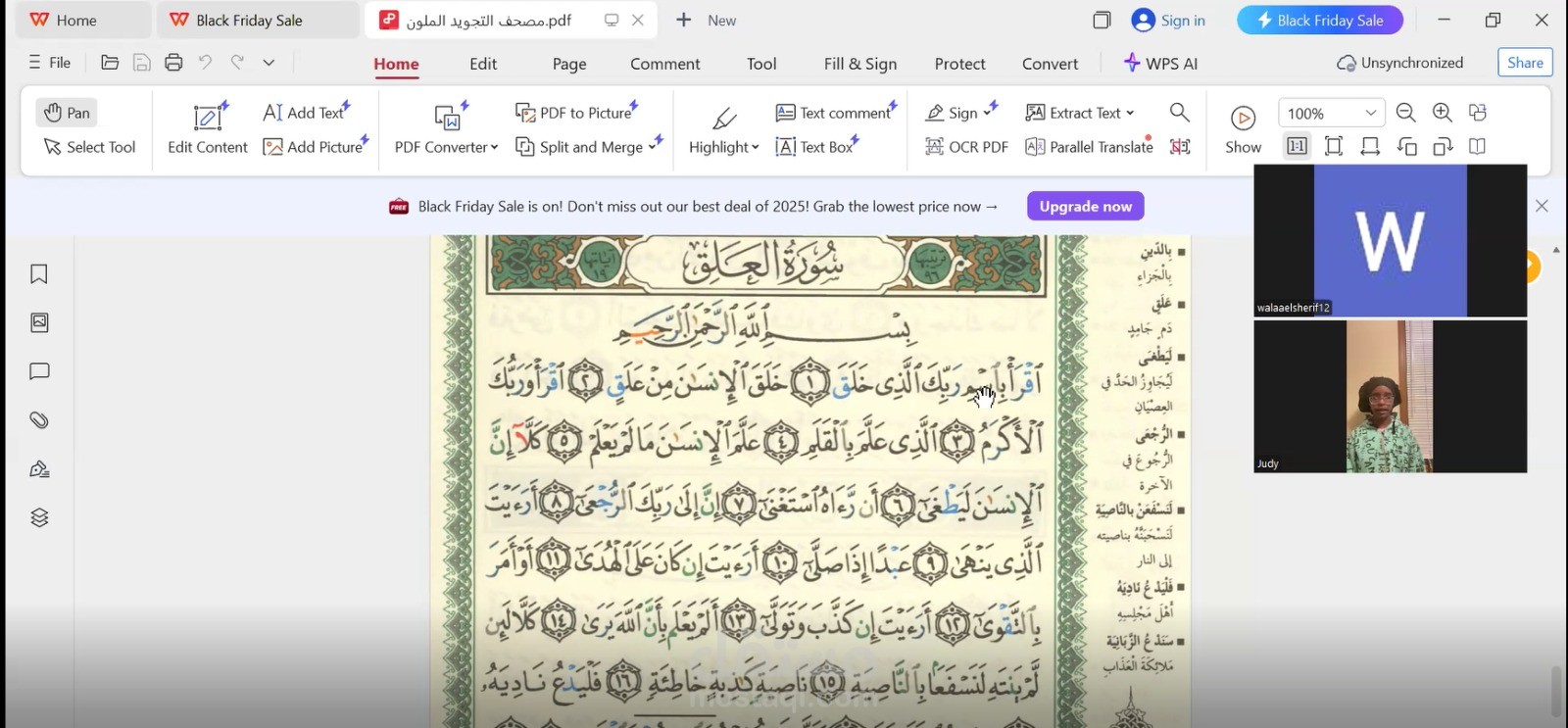1568x728 pixels.
Task: Switch to the Comment ribbon tab
Action: 664,64
